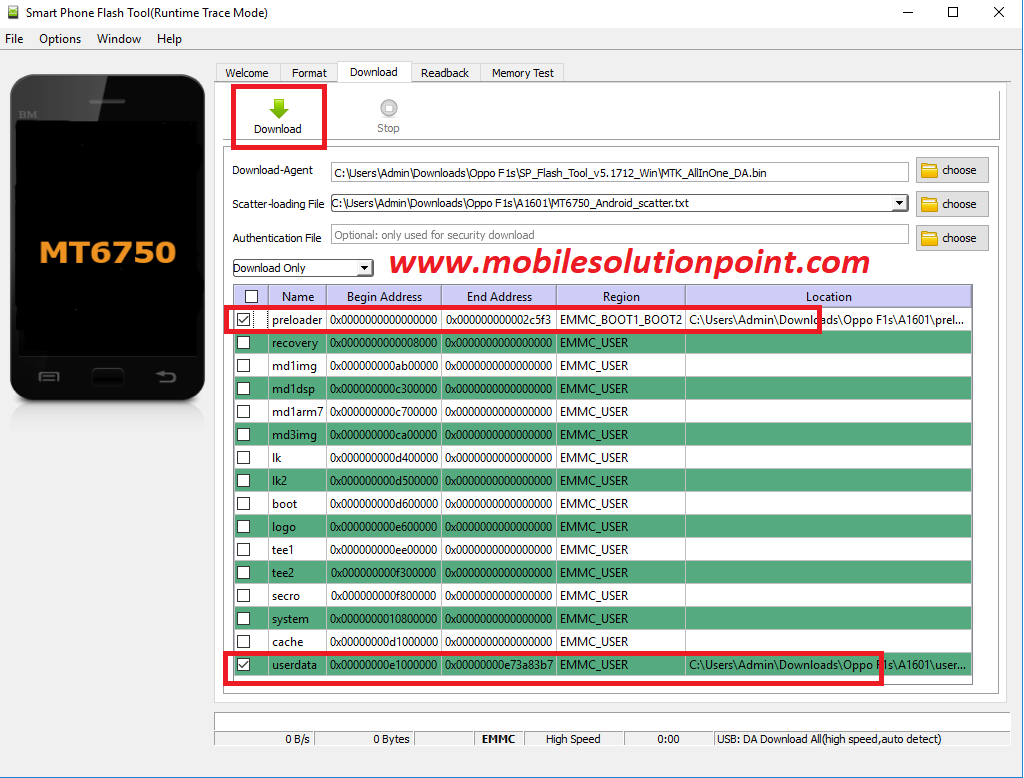
Task: Choose Download-Agent file via folder button
Action: click(952, 170)
